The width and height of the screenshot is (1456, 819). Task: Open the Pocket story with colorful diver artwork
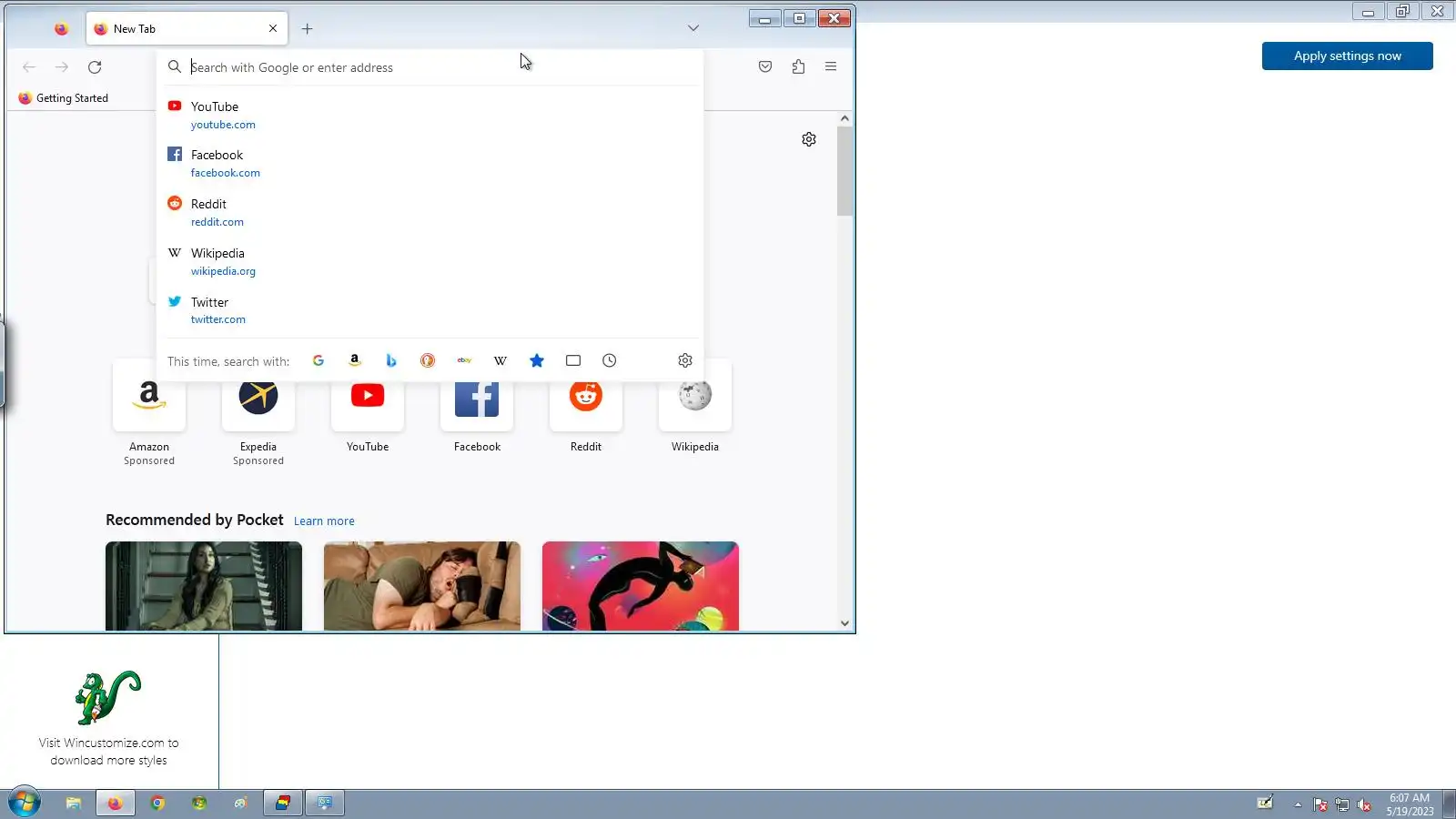click(641, 586)
